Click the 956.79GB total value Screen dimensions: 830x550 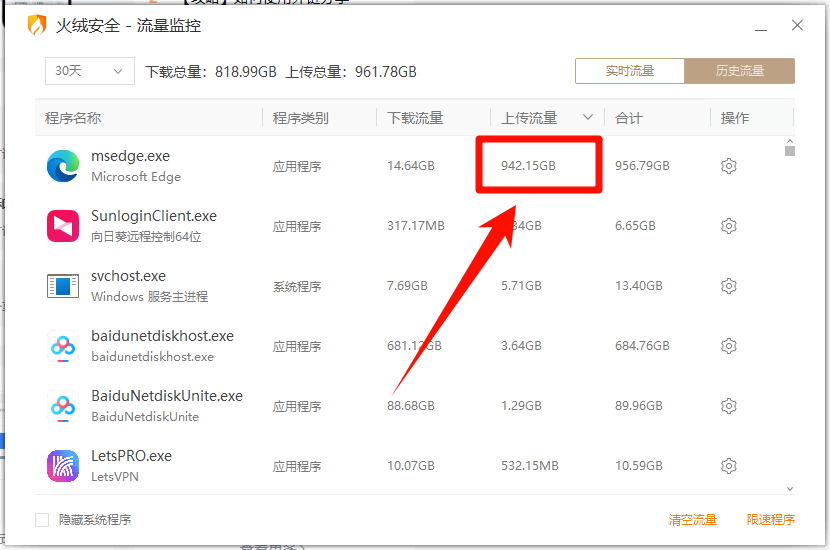tap(642, 166)
